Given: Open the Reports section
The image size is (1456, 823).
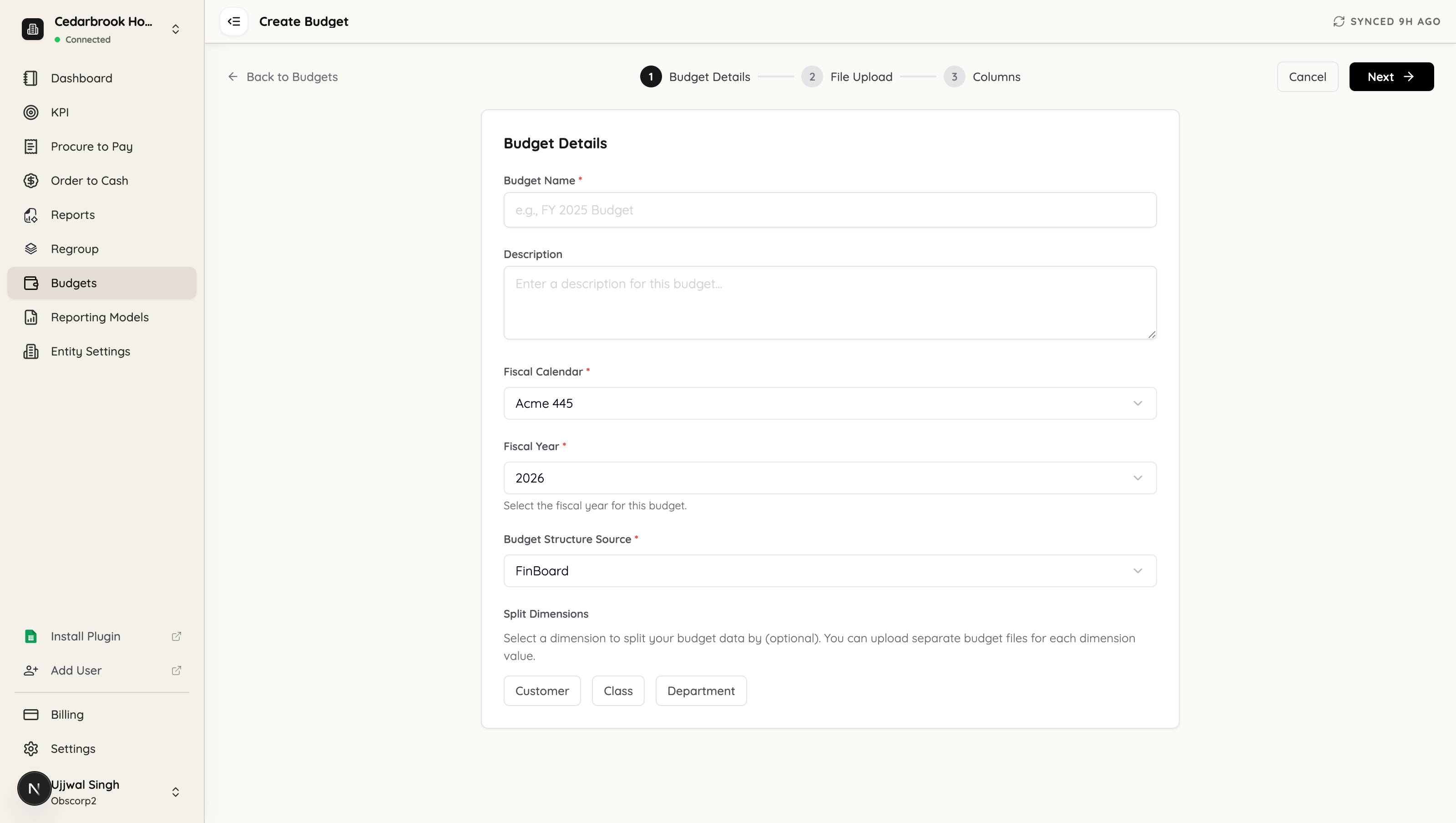Looking at the screenshot, I should click(102, 215).
